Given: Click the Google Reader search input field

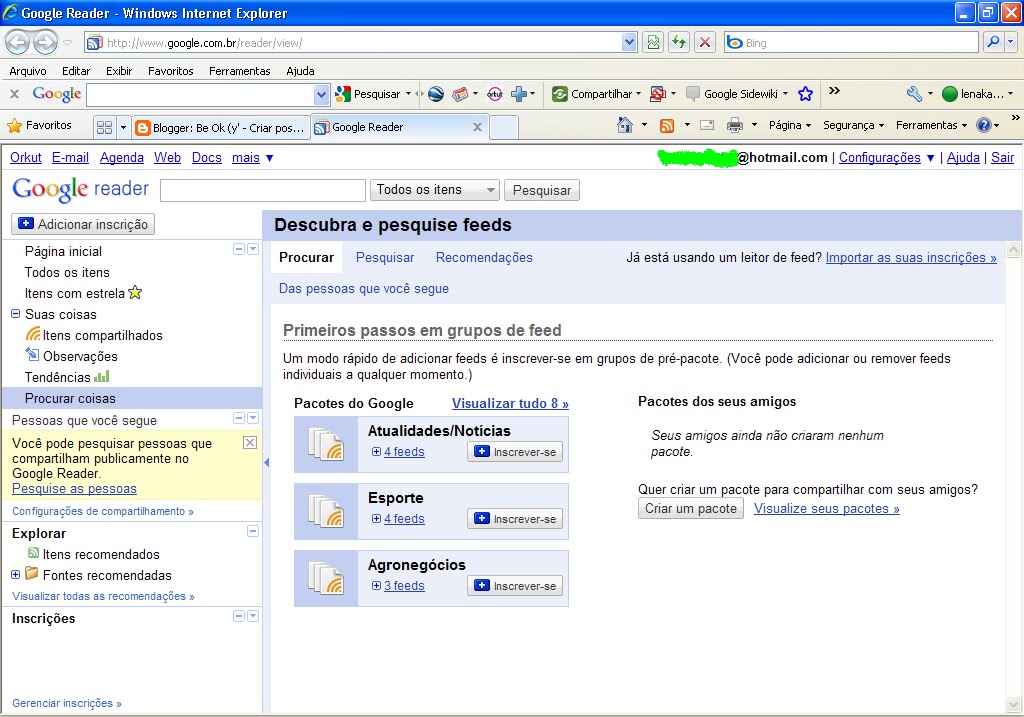Looking at the screenshot, I should [x=263, y=190].
